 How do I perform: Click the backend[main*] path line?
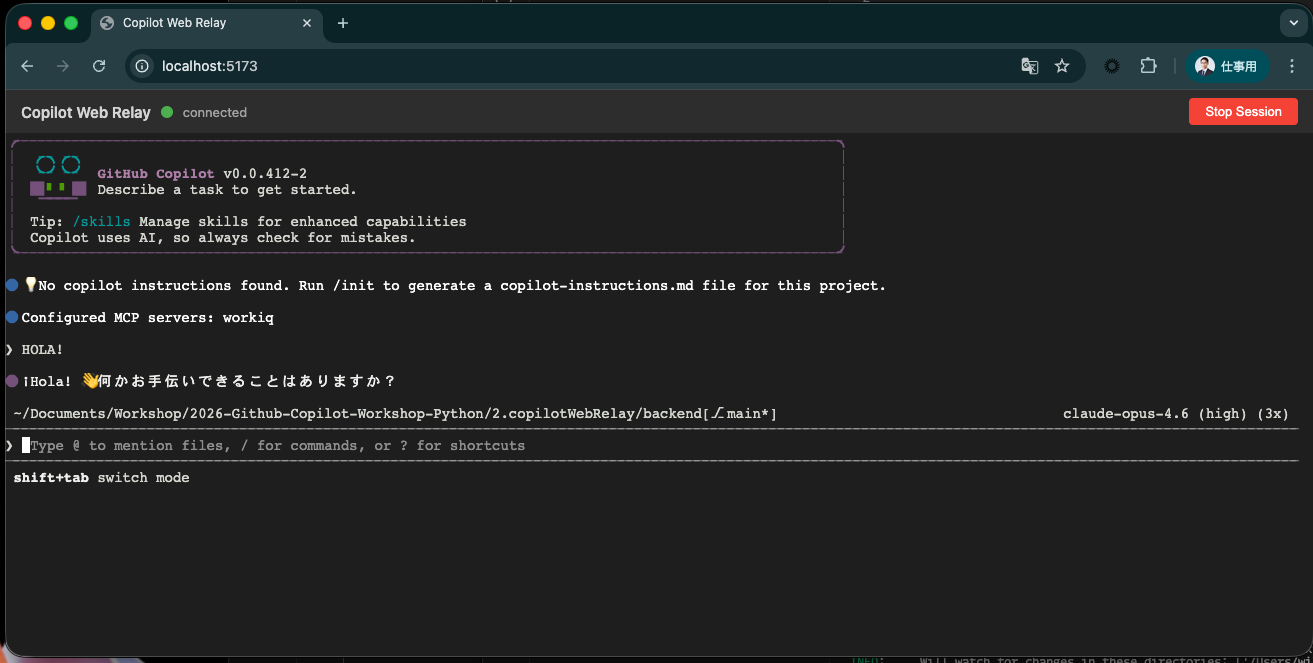(395, 414)
